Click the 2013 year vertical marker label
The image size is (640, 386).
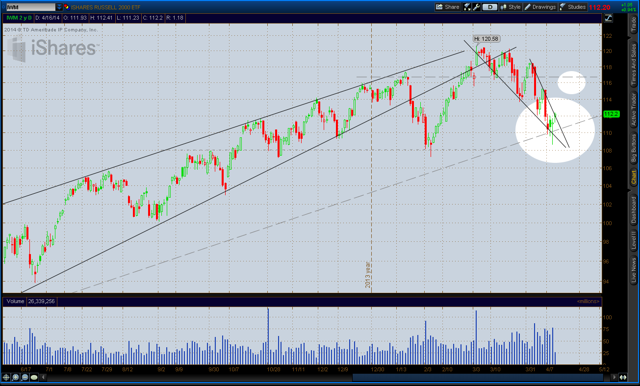[368, 275]
